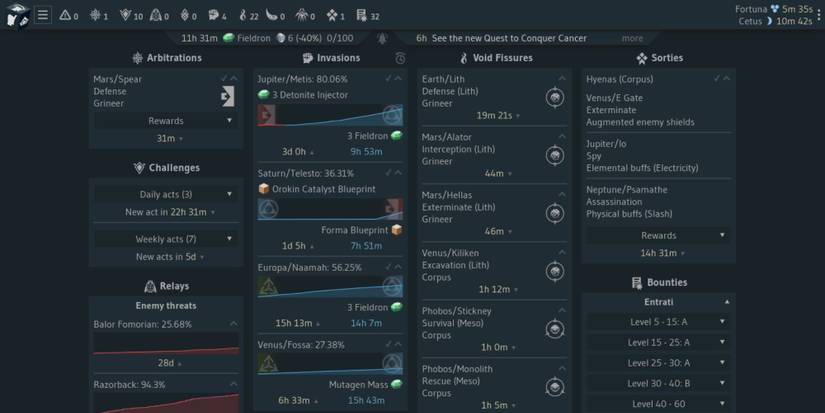Click the Jupiter/Metis invasion progress bar
The height and width of the screenshot is (413, 825).
tap(330, 115)
